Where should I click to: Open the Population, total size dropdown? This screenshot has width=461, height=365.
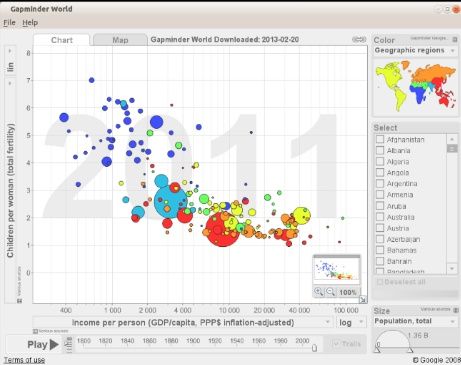click(x=415, y=321)
